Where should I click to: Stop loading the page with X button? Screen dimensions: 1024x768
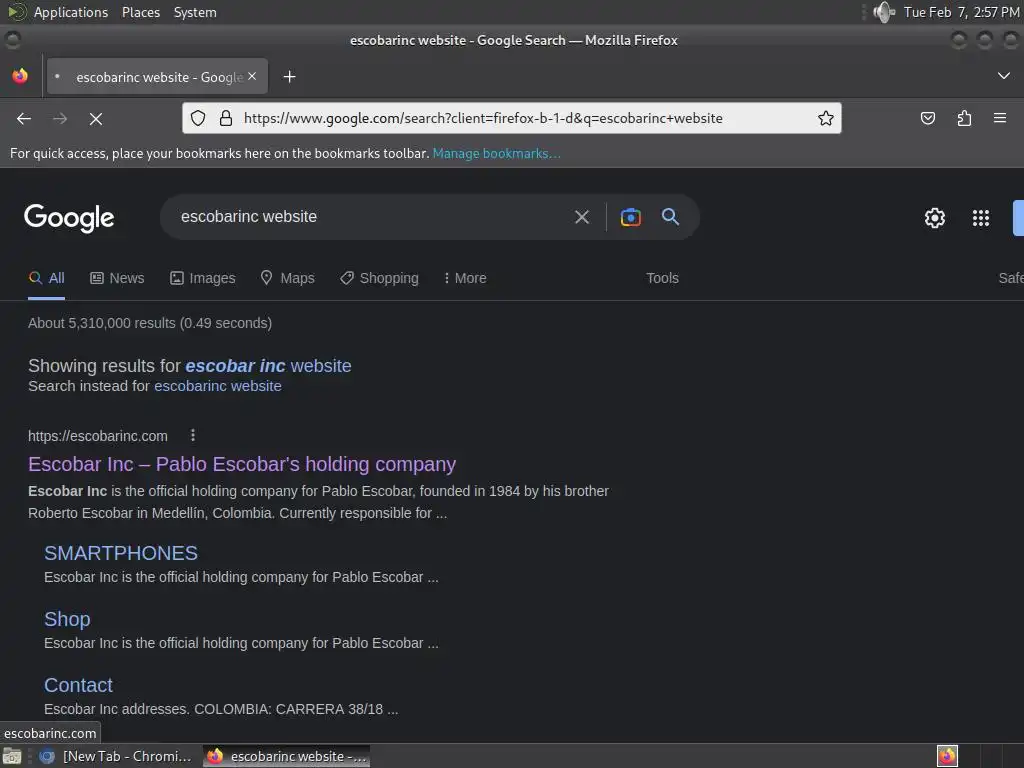[x=95, y=118]
